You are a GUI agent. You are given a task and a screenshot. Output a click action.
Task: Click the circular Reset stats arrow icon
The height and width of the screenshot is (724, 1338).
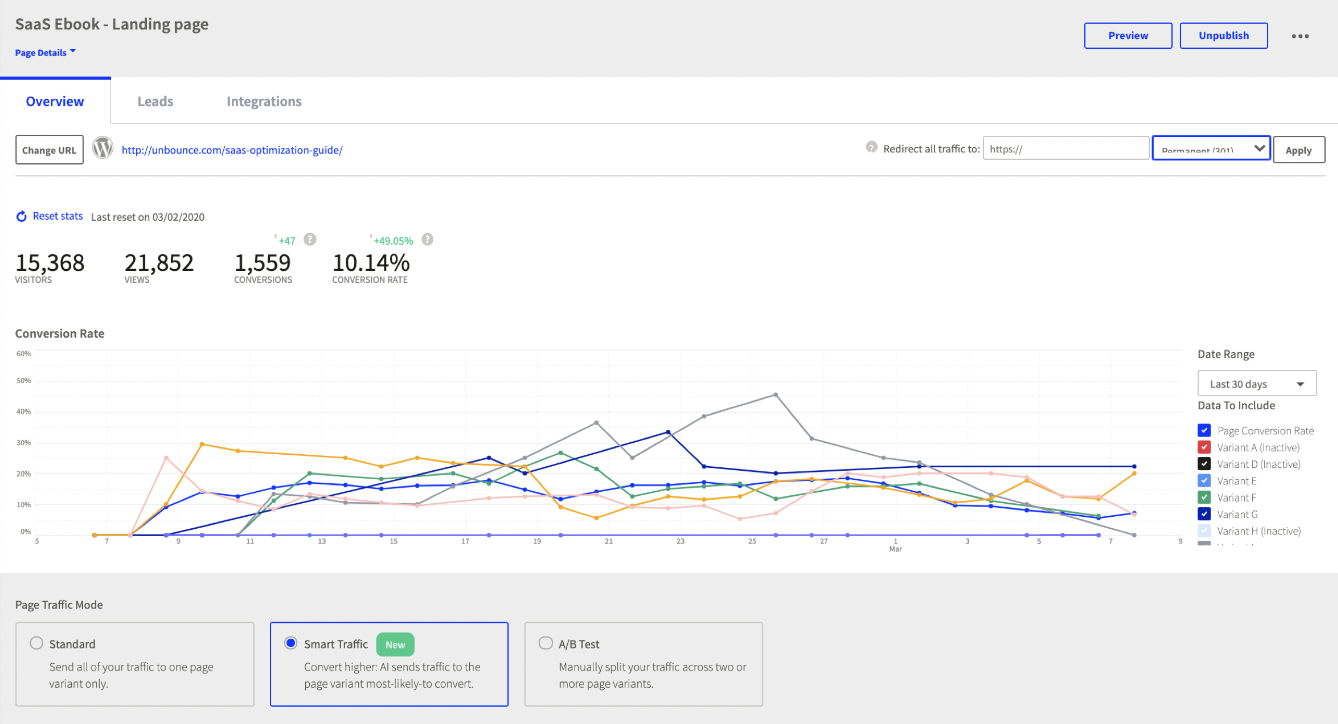20,215
